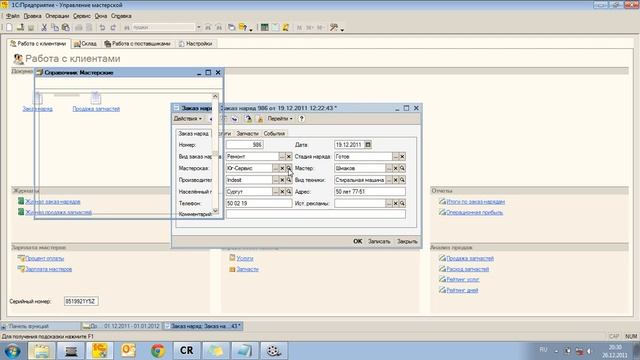Click the Заказ наряд document icon in background

38,98
